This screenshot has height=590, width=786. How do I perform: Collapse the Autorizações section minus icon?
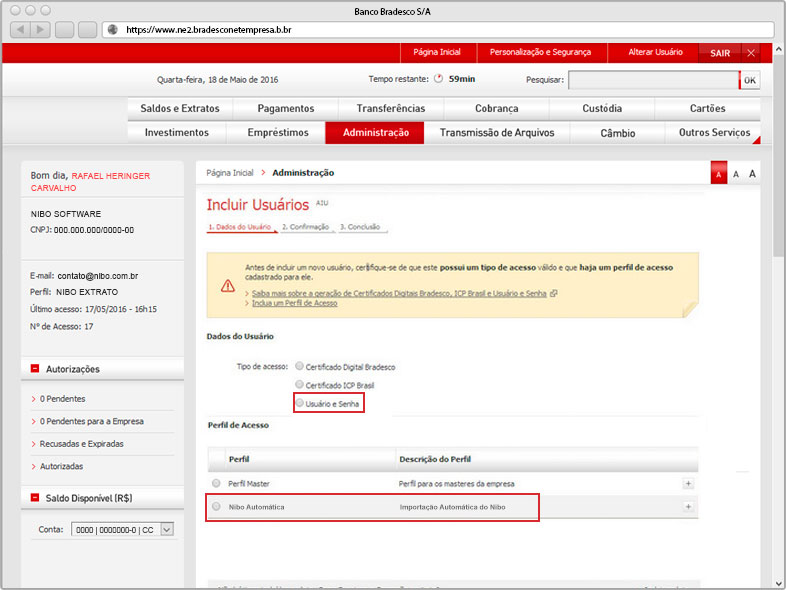coord(35,369)
